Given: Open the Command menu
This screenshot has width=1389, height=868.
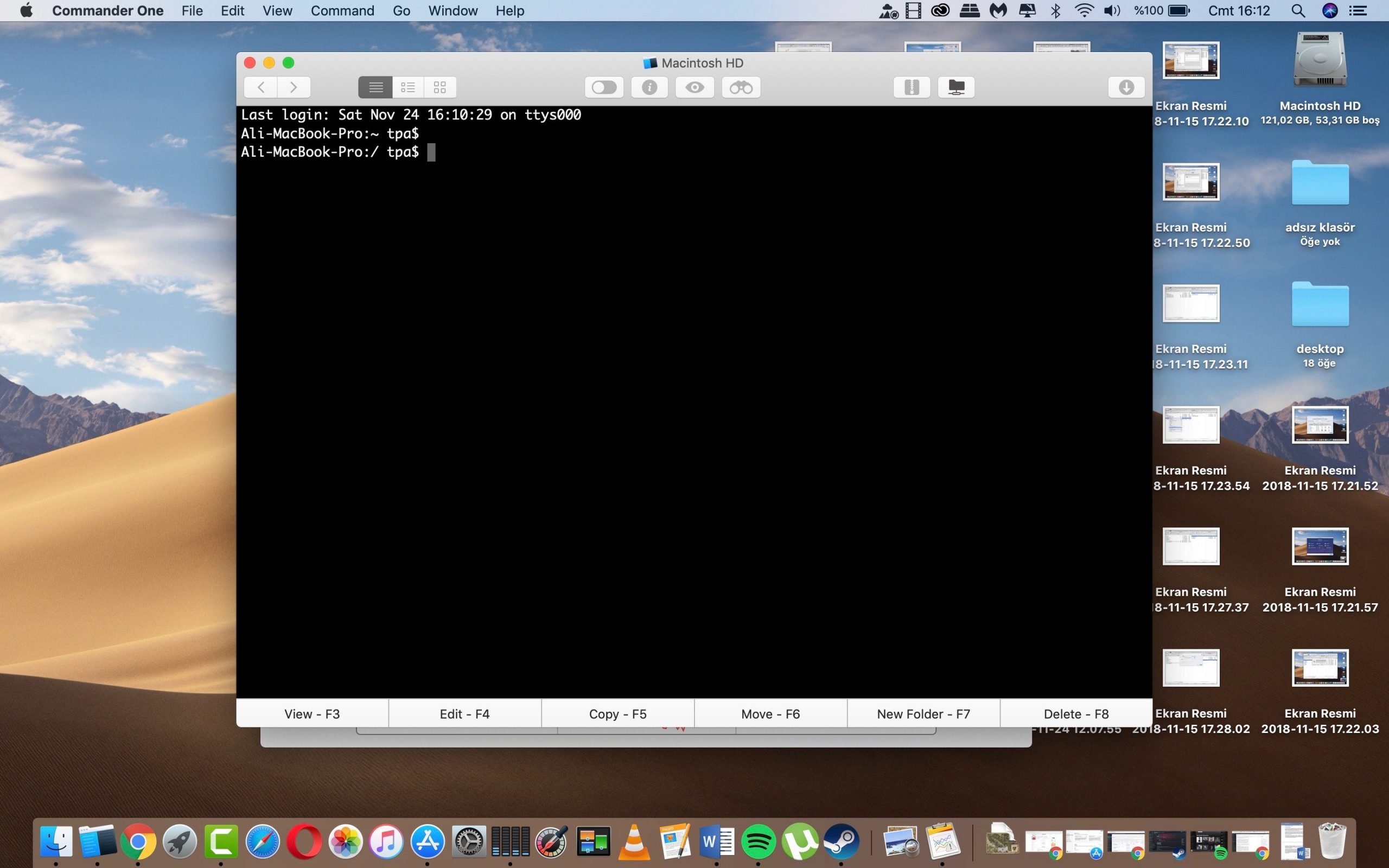Looking at the screenshot, I should point(342,10).
